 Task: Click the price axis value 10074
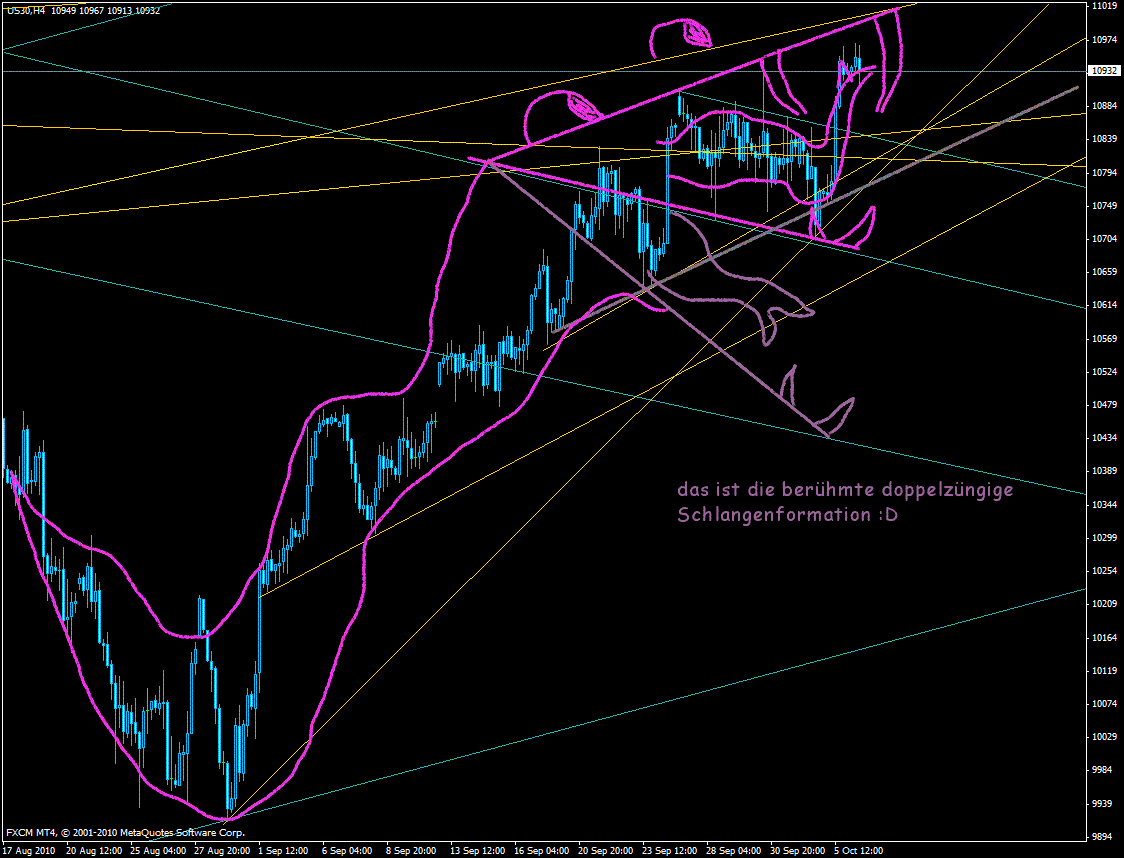1105,704
